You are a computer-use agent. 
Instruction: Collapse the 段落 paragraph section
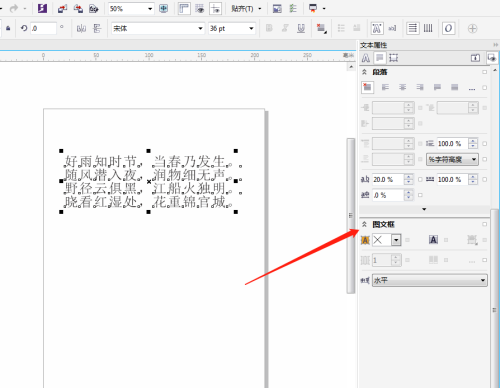click(364, 72)
